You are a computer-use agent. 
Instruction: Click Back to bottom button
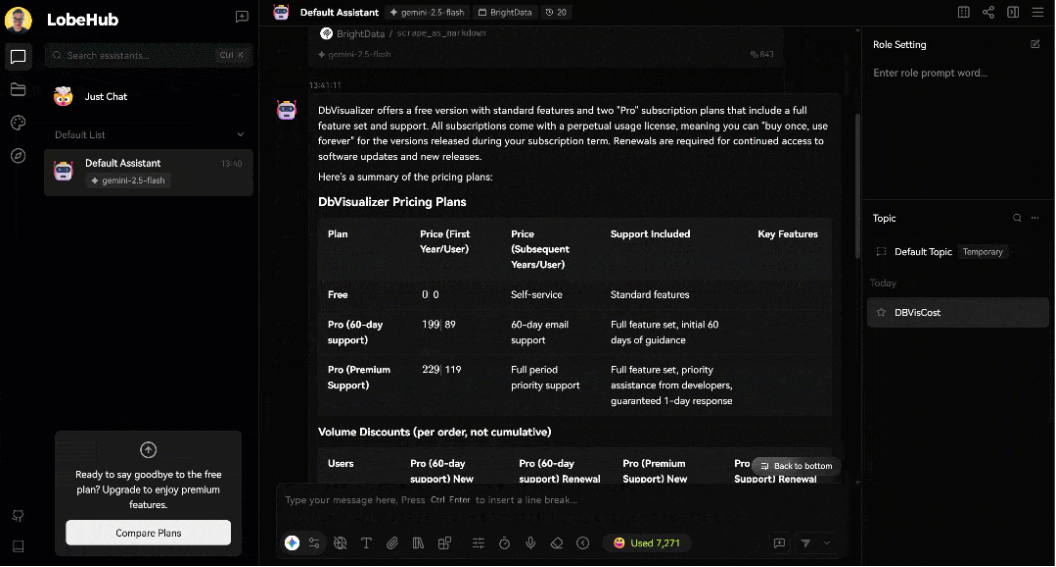pos(796,466)
